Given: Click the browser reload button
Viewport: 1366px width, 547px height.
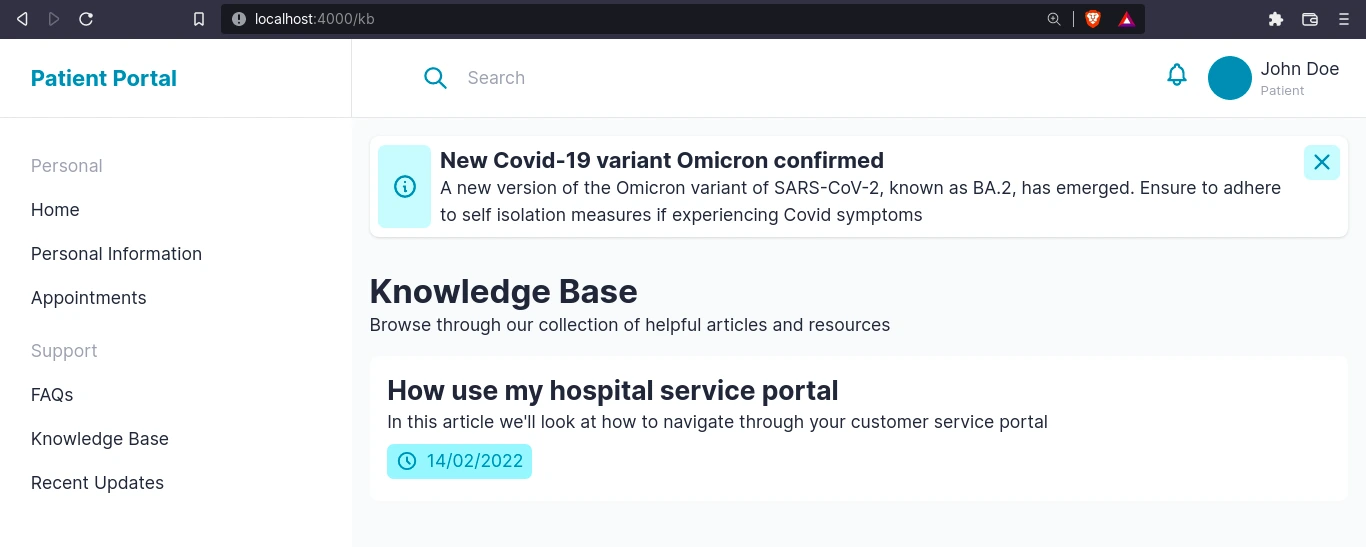Looking at the screenshot, I should pyautogui.click(x=87, y=19).
